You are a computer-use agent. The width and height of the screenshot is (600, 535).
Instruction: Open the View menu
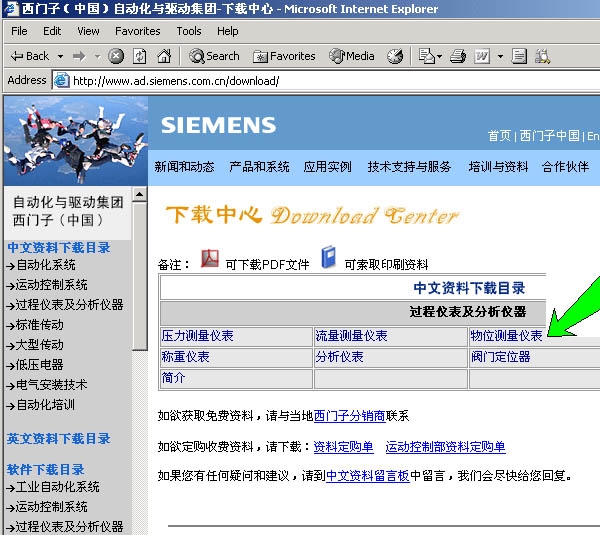click(x=88, y=31)
